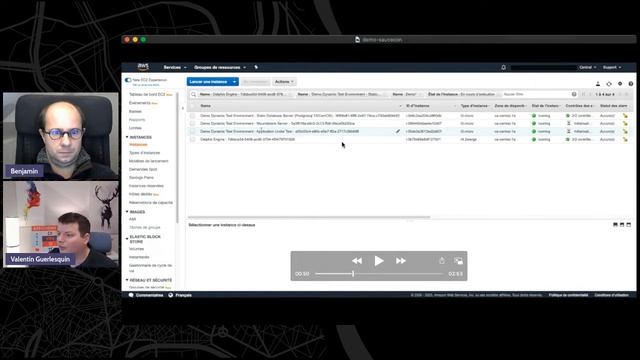Click the search magnifier in the filter bar
This screenshot has height=360, width=640.
[x=193, y=94]
